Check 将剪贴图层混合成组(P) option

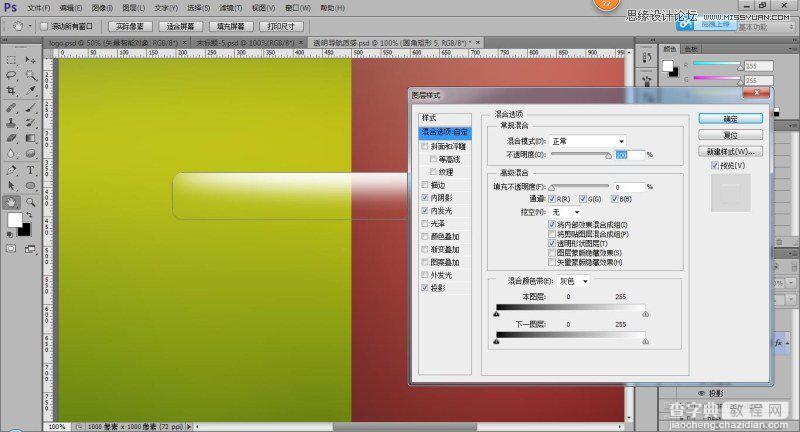click(x=552, y=234)
